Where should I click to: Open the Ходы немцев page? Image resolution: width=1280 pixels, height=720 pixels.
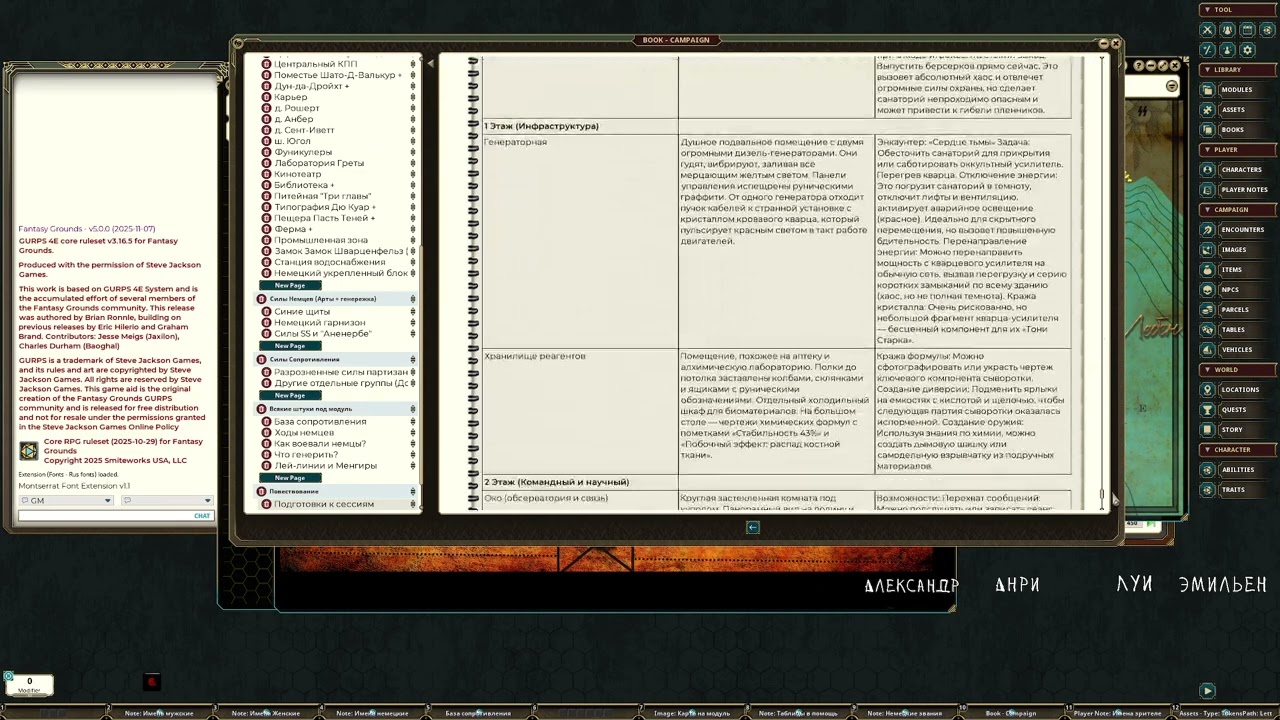tap(304, 433)
